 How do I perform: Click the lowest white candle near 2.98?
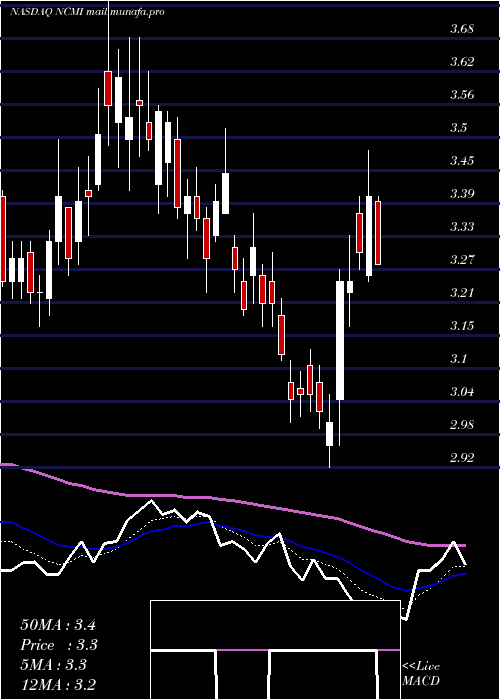(x=329, y=434)
